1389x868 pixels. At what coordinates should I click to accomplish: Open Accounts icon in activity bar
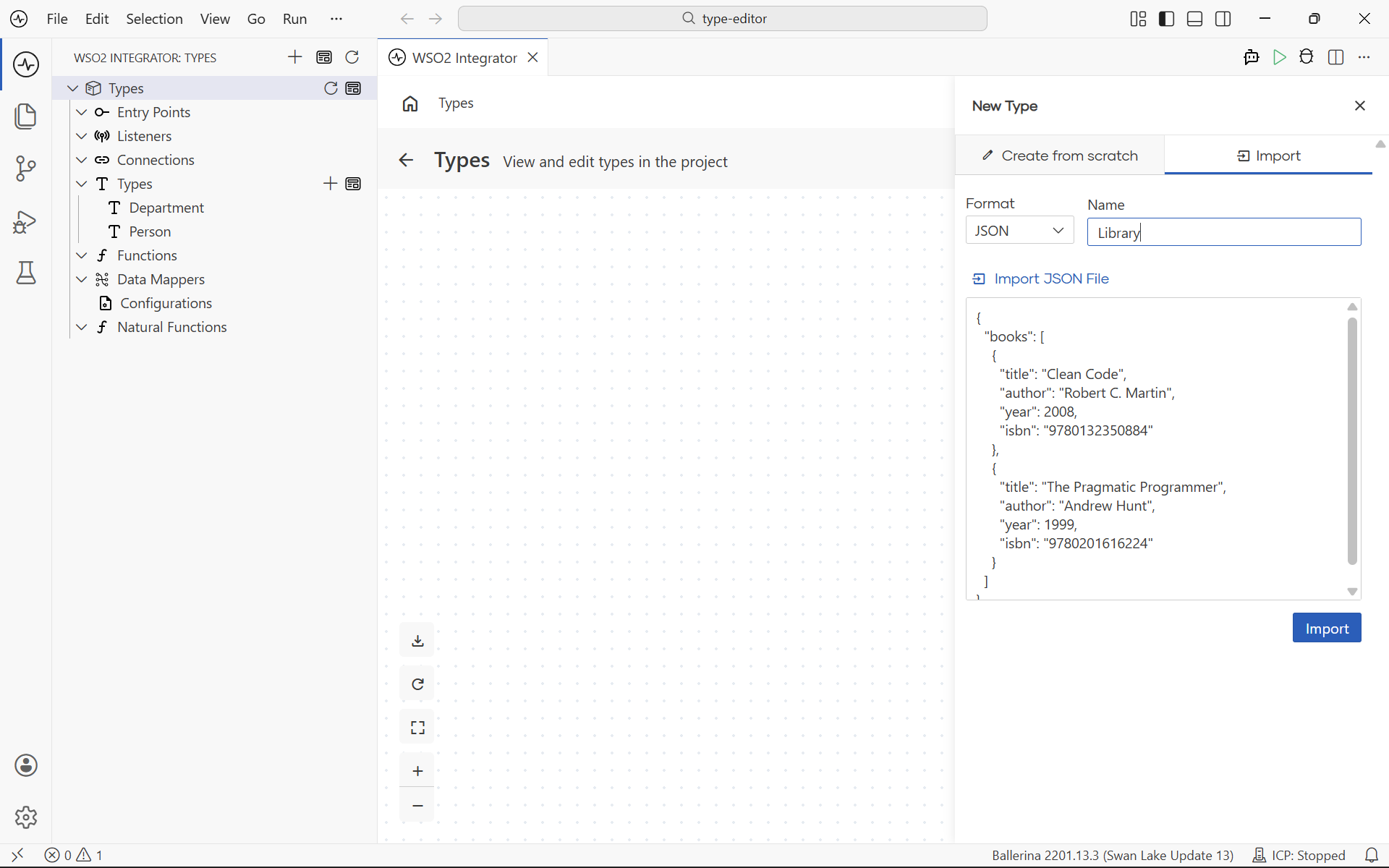pyautogui.click(x=26, y=765)
